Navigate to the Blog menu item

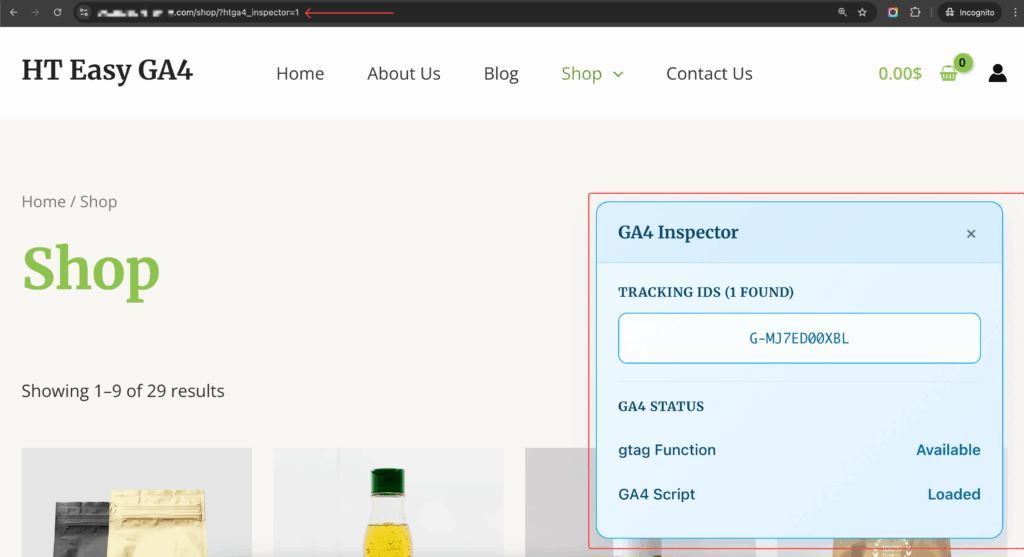501,73
